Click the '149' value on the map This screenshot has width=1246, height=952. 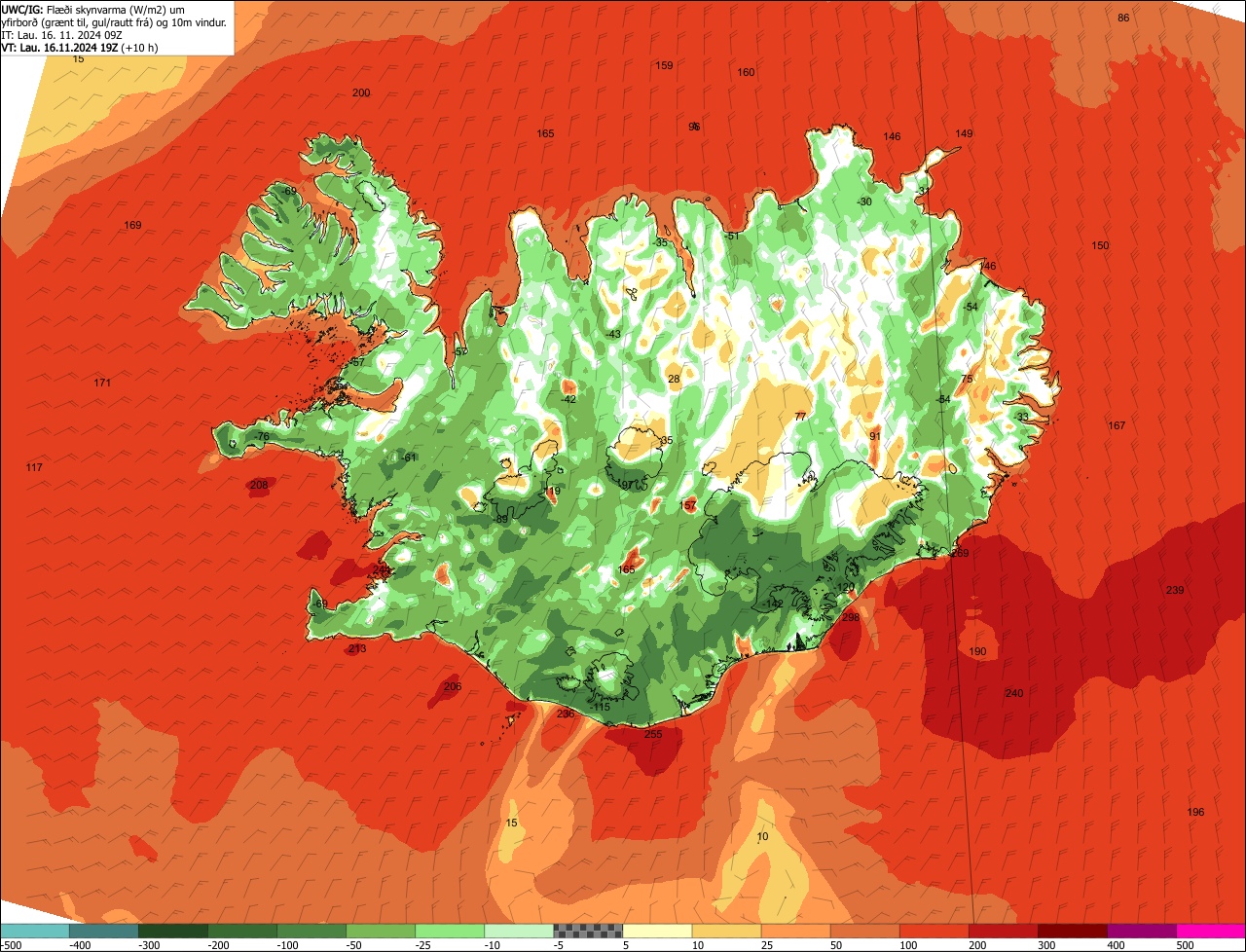[964, 134]
